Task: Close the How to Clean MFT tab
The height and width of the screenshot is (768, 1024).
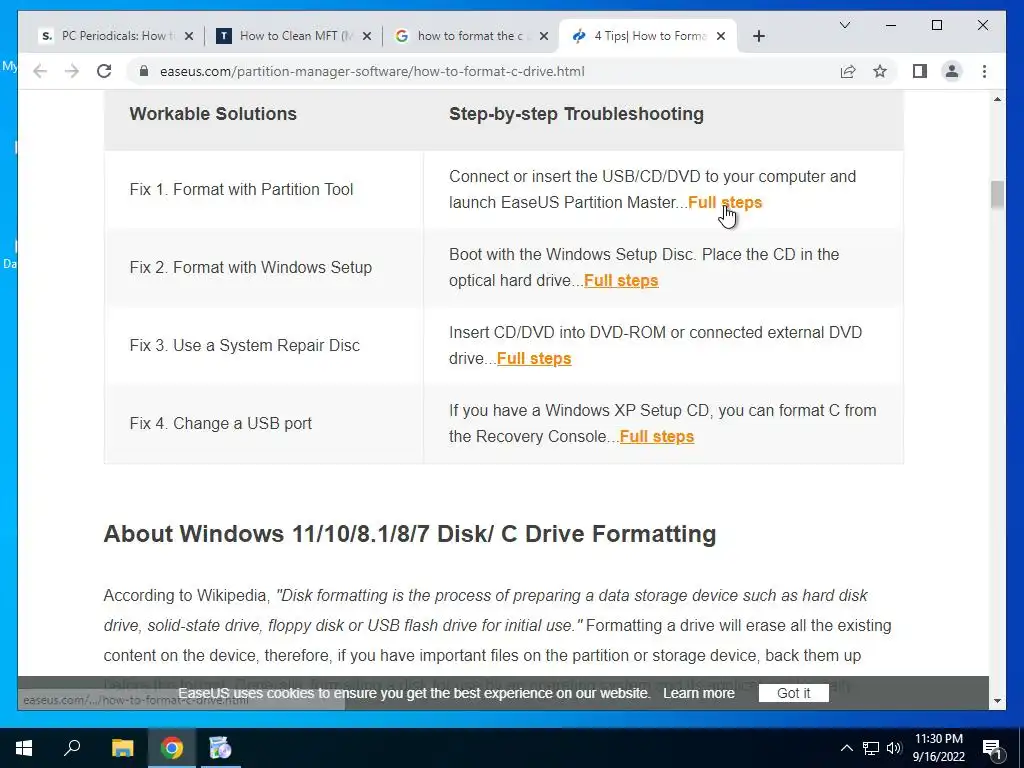Action: point(367,36)
